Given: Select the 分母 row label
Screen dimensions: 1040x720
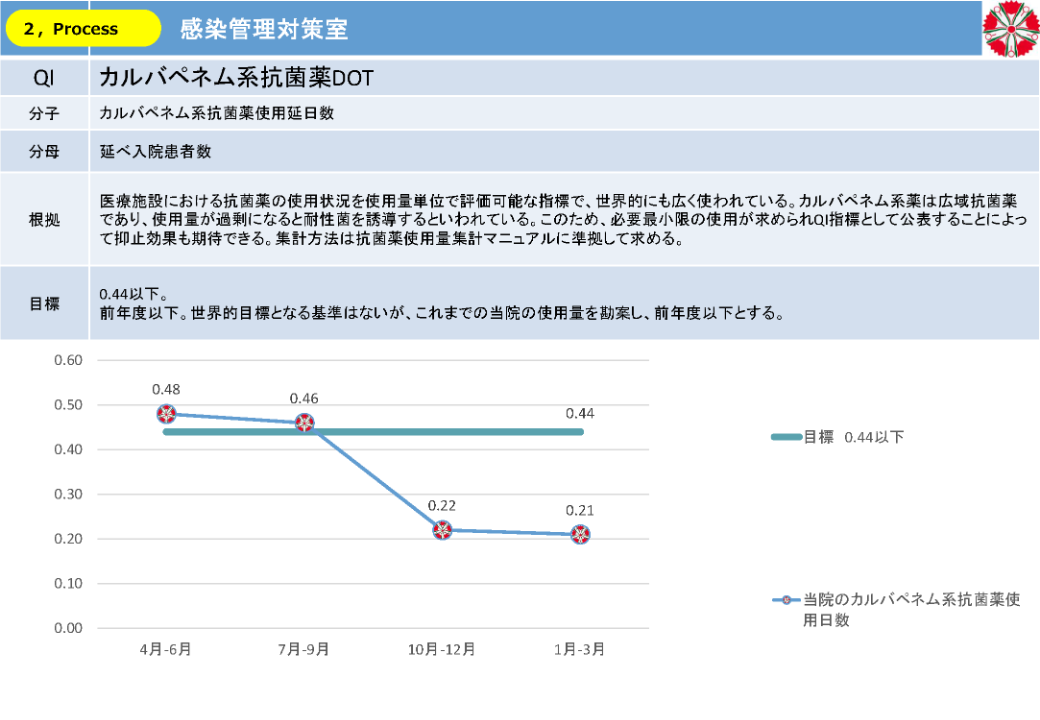Looking at the screenshot, I should [x=44, y=152].
